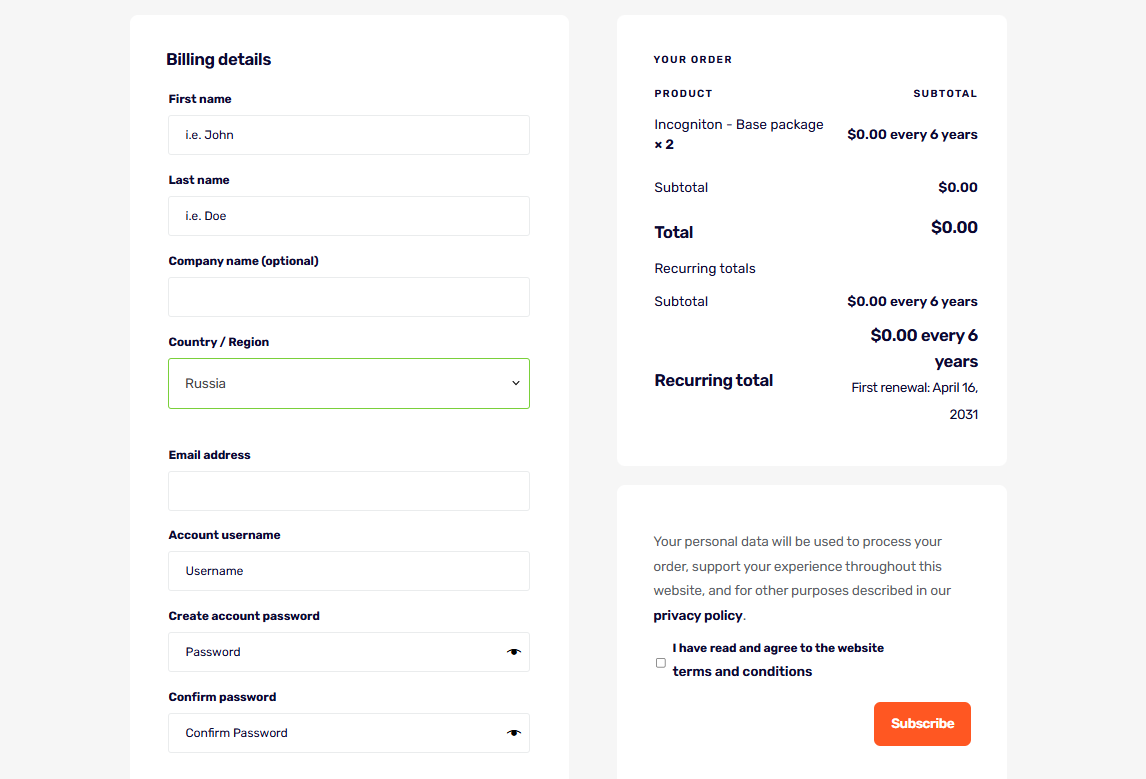Click the 'First renewal: April 16, 2031' text
Screen dimensions: 1146x779
tap(914, 400)
